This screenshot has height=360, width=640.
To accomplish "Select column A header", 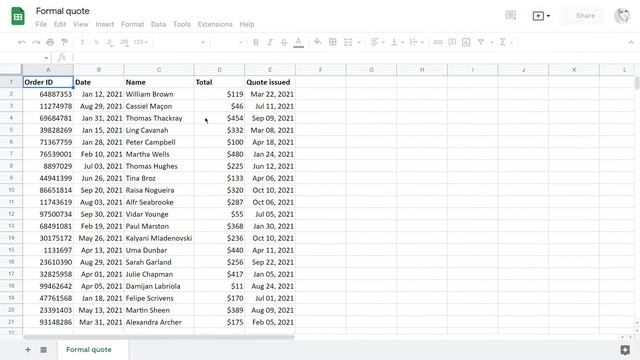I will point(48,70).
